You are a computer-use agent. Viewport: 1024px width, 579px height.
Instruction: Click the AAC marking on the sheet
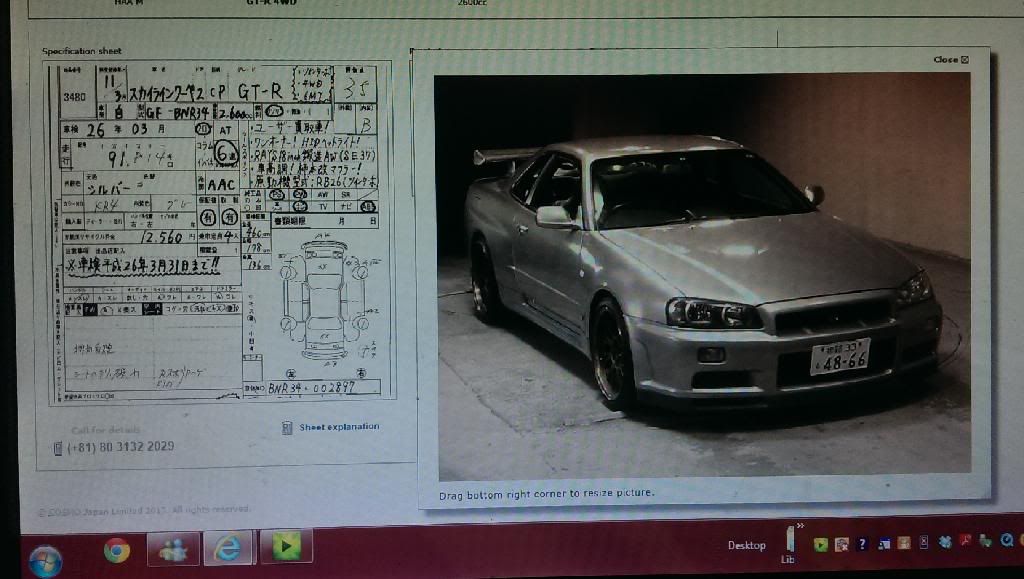tap(221, 185)
